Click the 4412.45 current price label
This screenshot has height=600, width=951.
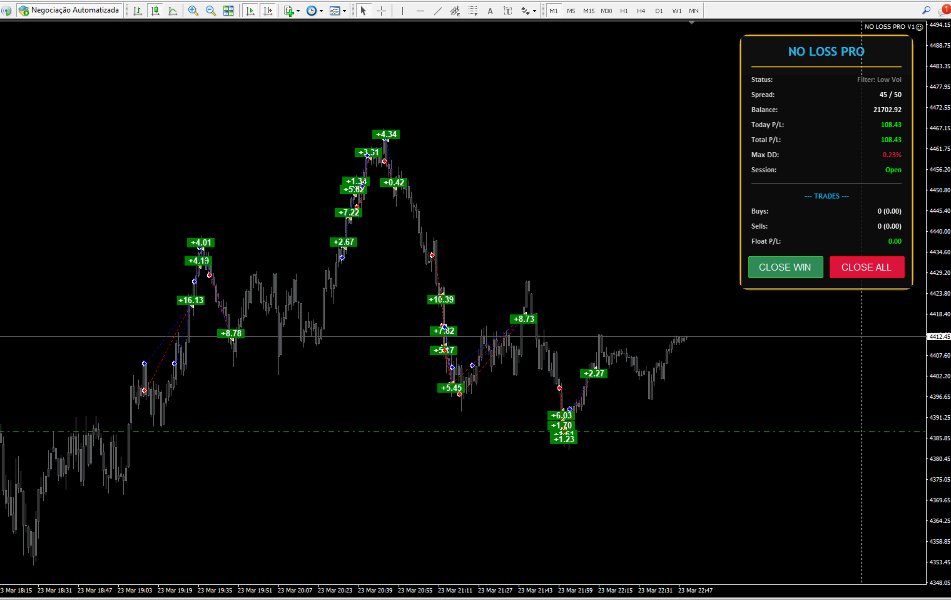coord(939,336)
